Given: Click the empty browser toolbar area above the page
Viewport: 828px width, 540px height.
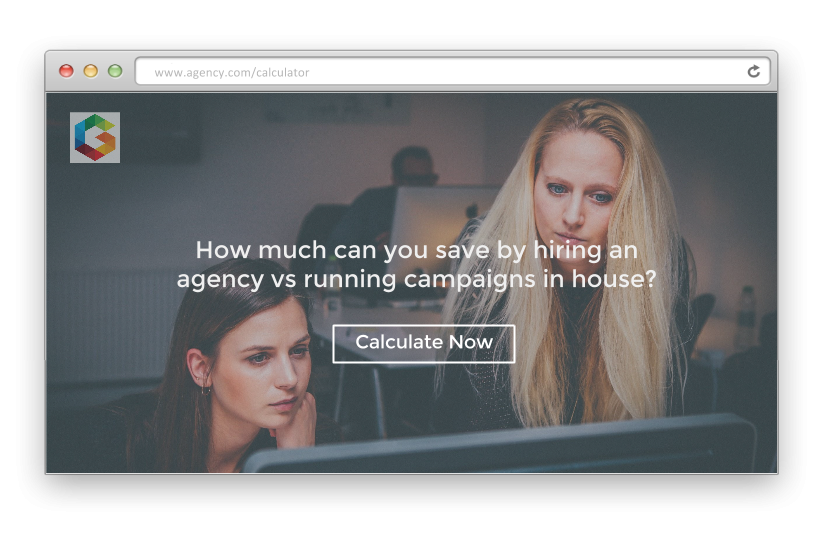Looking at the screenshot, I should (412, 55).
